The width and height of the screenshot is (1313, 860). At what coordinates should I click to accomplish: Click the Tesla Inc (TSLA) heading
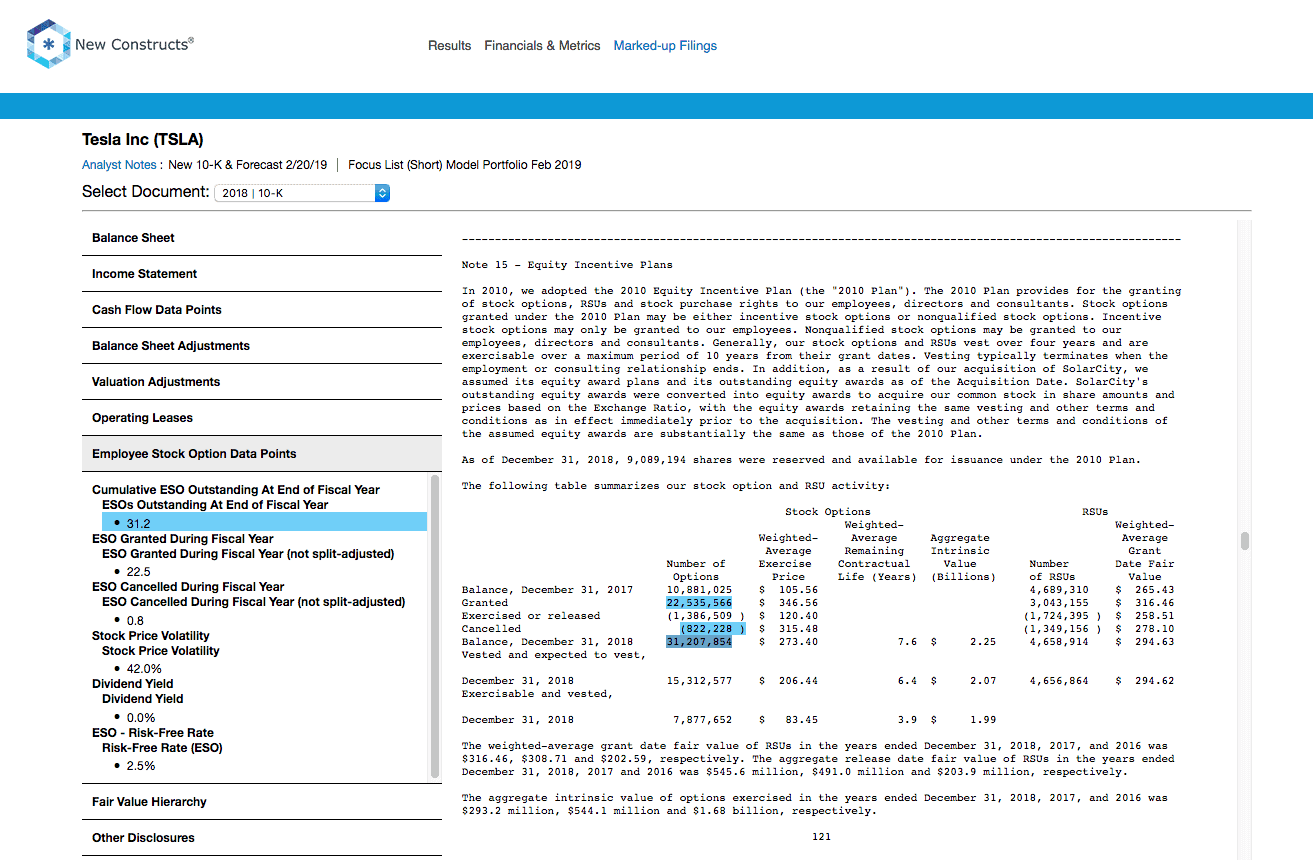click(x=143, y=140)
